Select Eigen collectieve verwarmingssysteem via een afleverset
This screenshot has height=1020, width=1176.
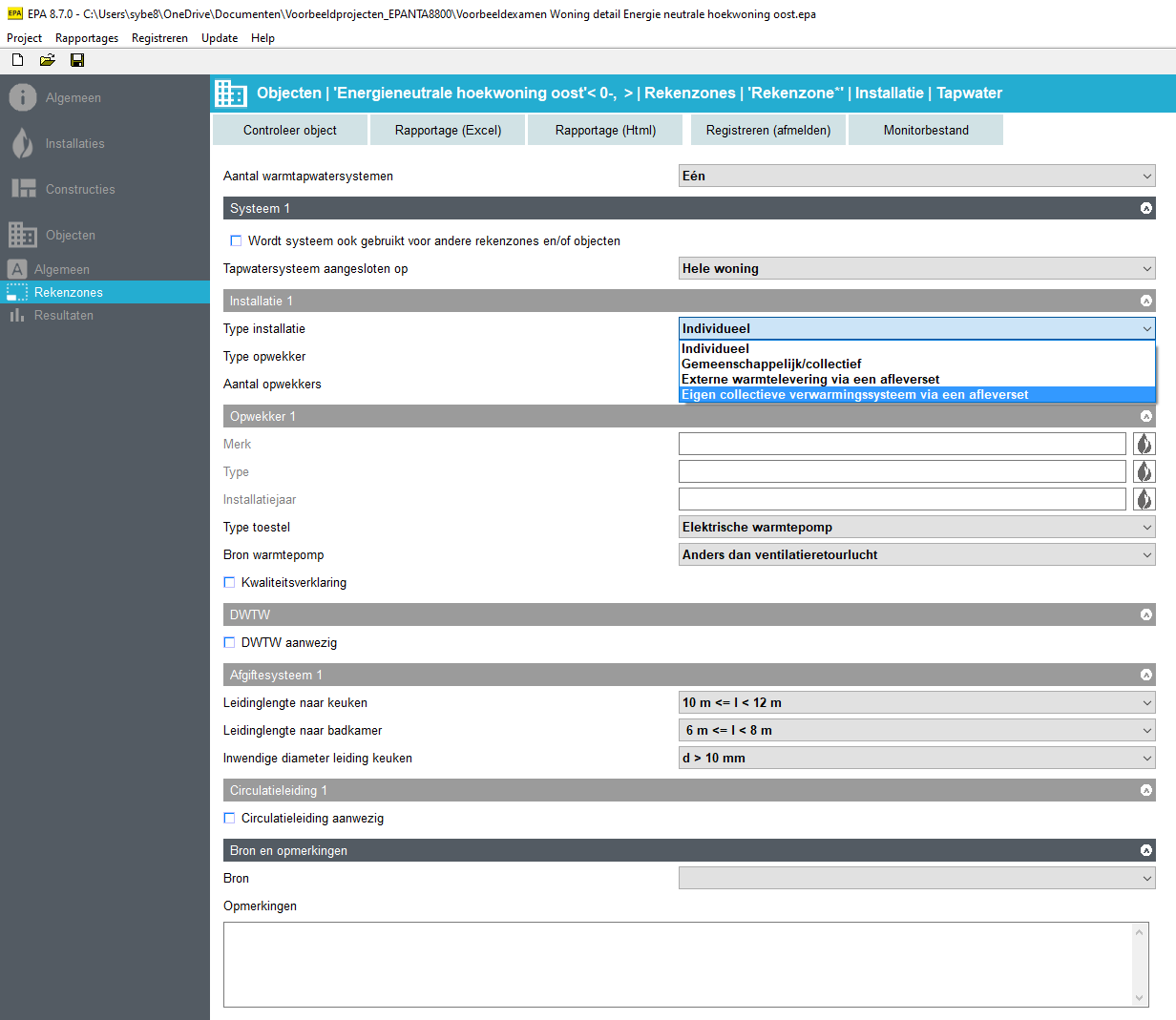pos(854,395)
